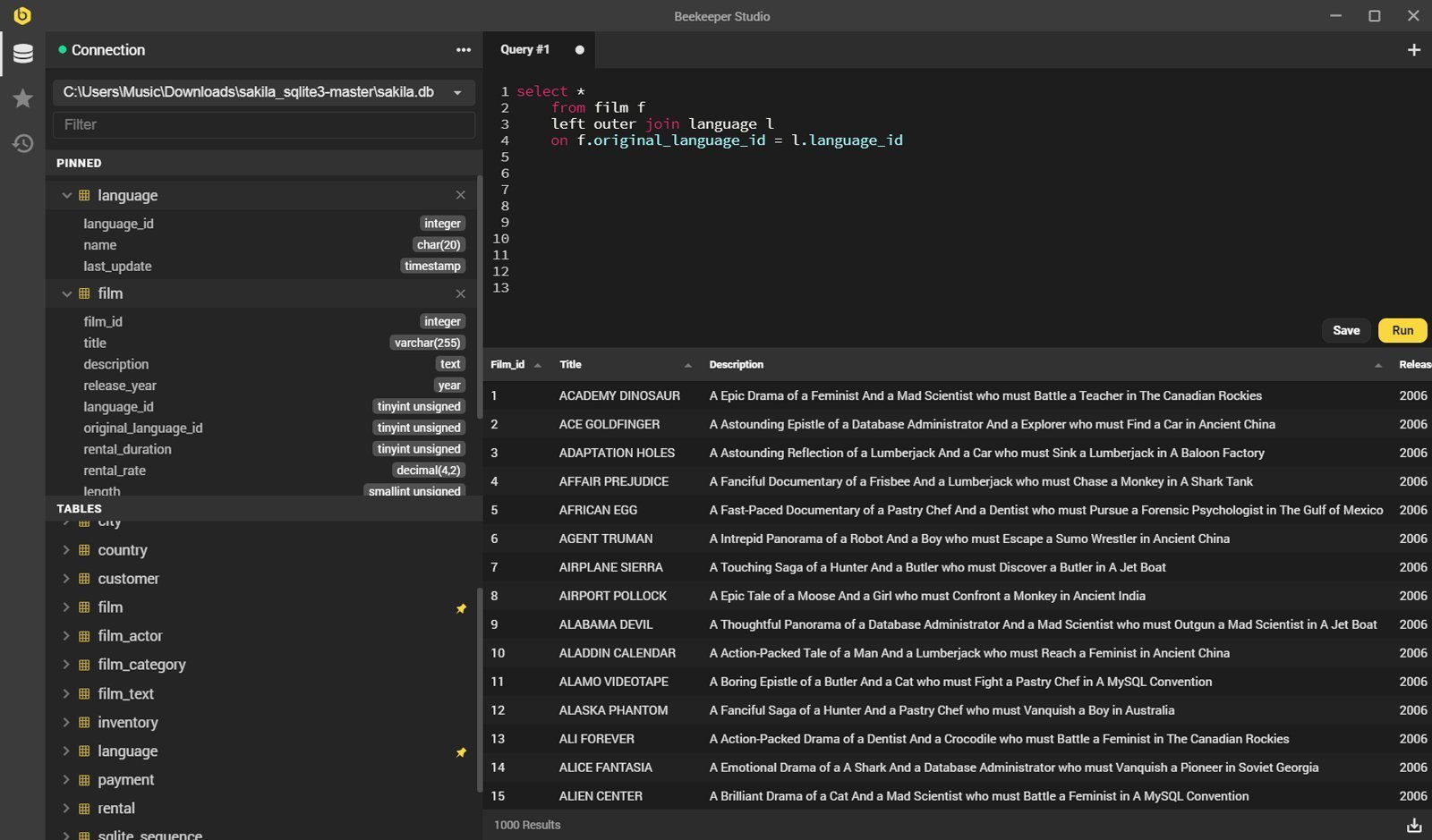Click the Filter tables input field
This screenshot has width=1432, height=840.
264,125
